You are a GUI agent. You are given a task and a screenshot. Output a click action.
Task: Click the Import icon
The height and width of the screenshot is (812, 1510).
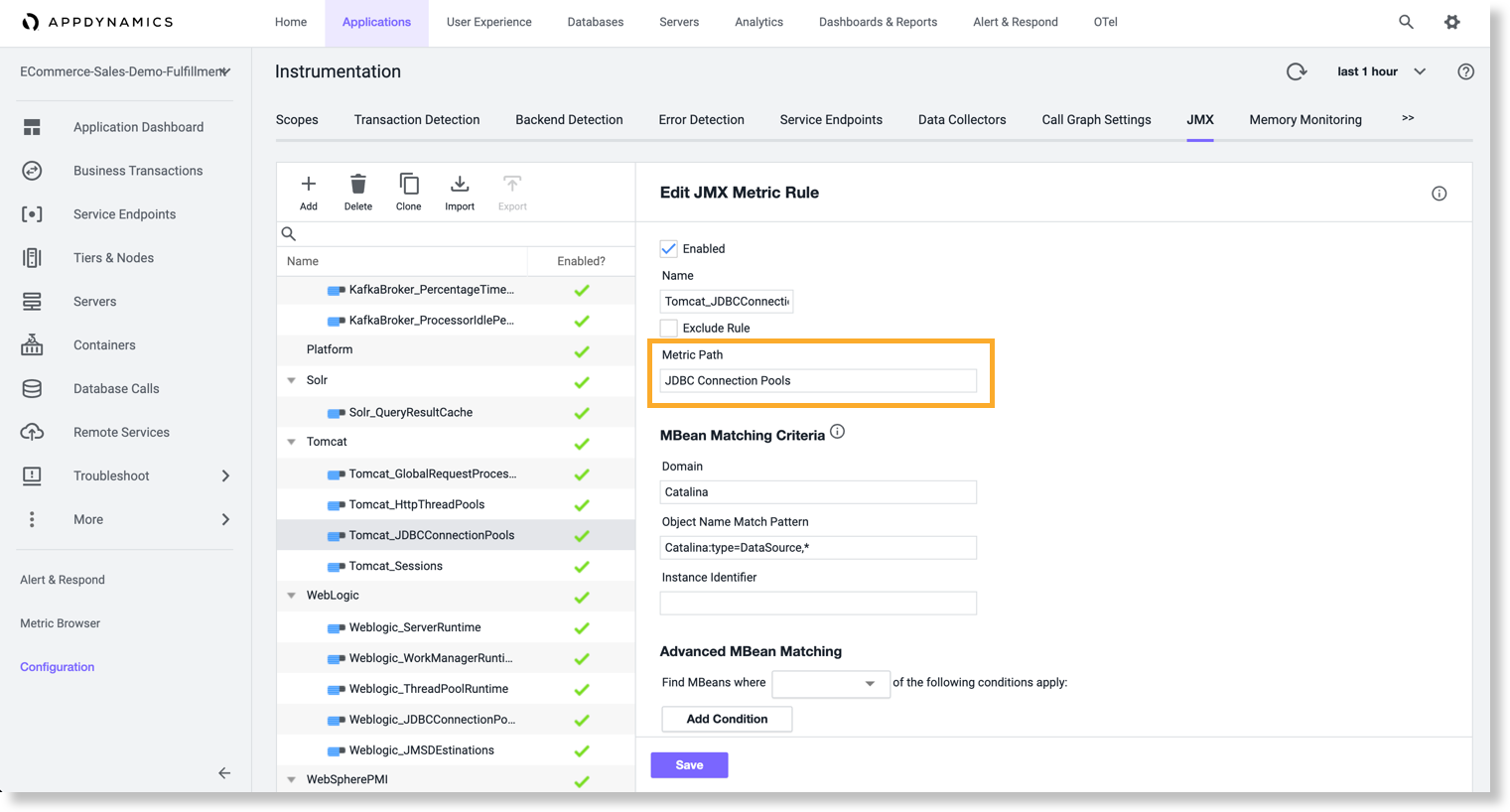pos(460,184)
